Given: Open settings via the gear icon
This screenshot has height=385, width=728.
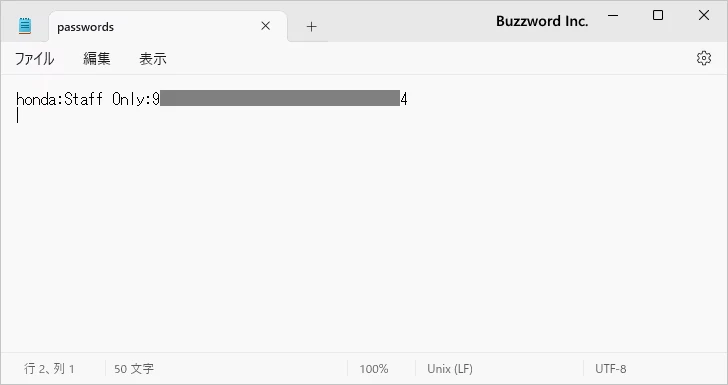Looking at the screenshot, I should tap(704, 58).
